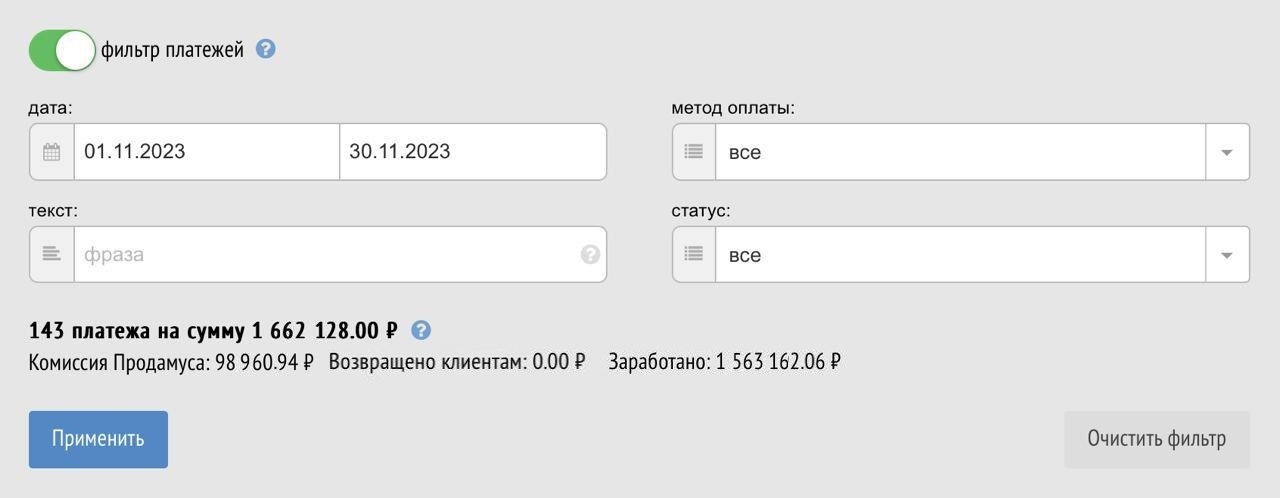This screenshot has width=1280, height=498.
Task: Click help icon next to payments total
Action: [421, 330]
